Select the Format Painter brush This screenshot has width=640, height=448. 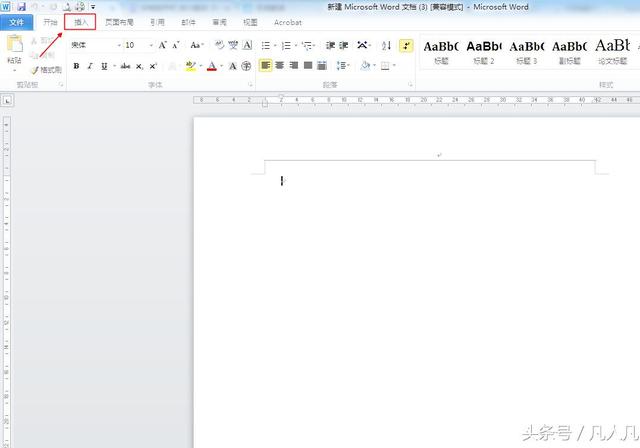click(x=46, y=70)
